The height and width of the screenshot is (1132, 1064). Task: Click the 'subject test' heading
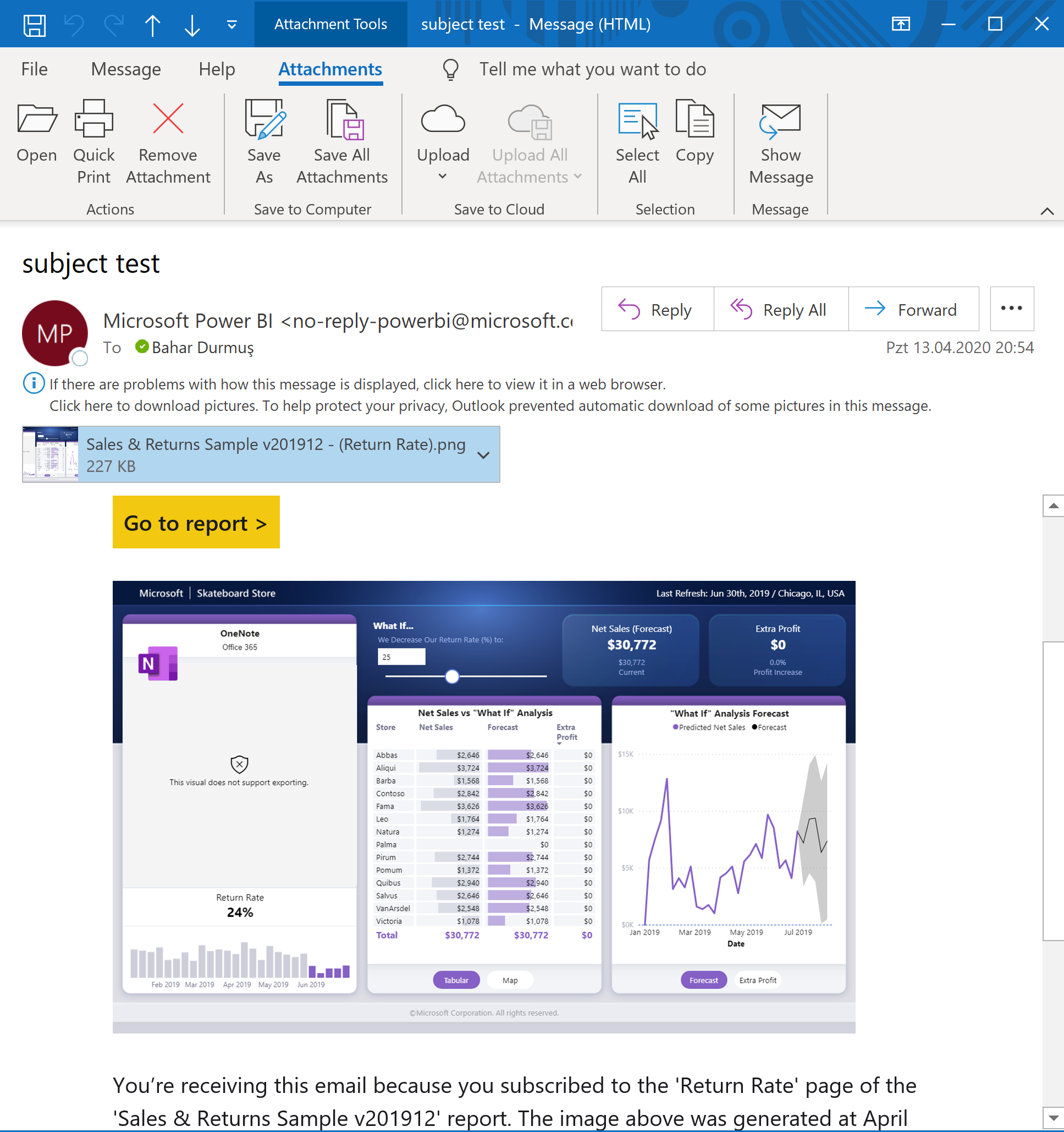(91, 263)
